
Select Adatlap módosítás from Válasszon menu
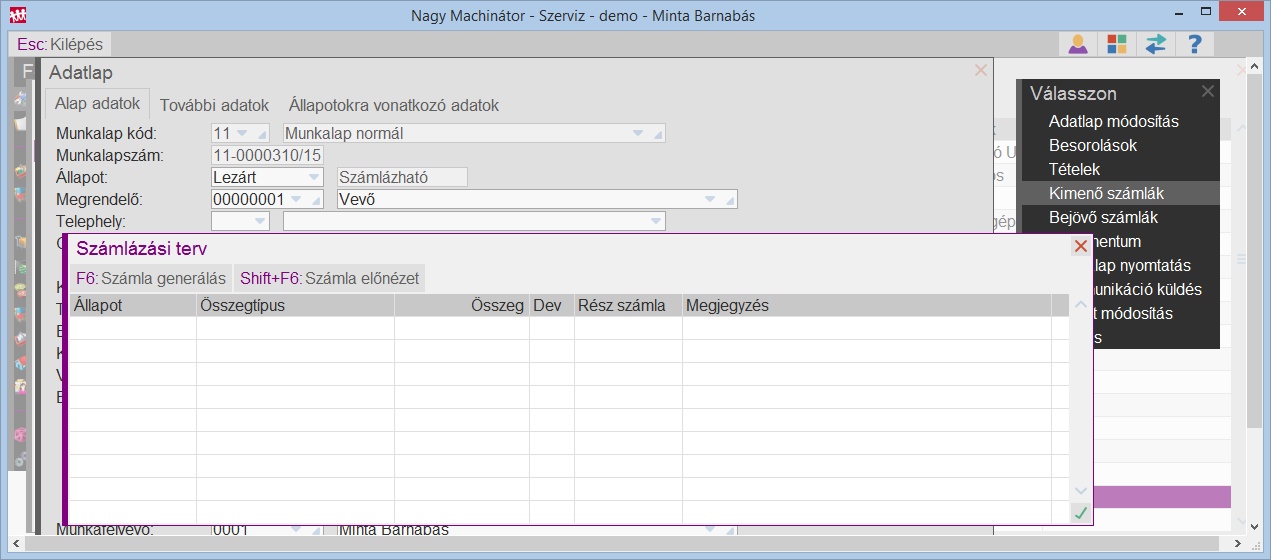[x=1113, y=122]
